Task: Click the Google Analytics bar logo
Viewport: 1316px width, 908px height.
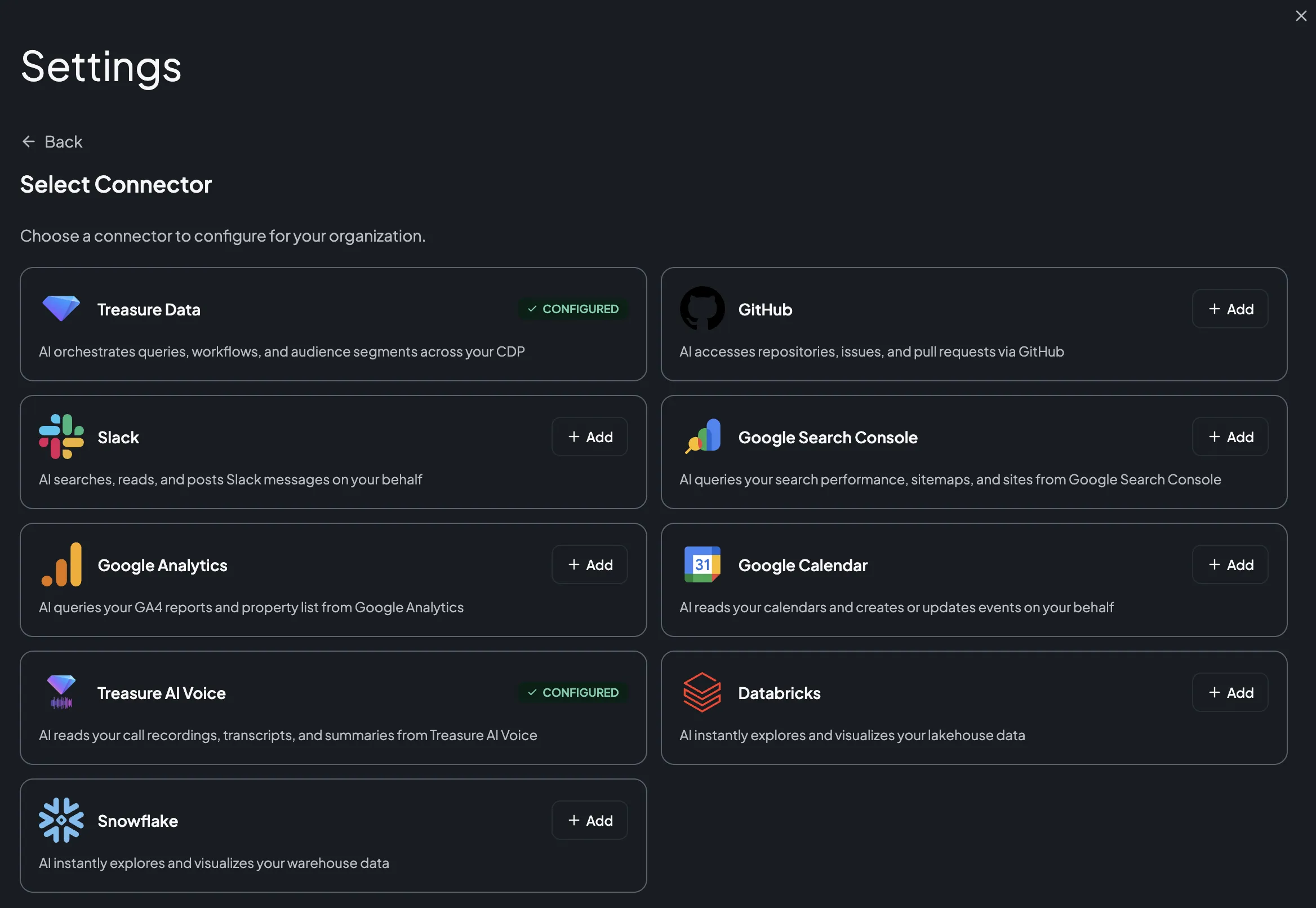Action: point(61,564)
